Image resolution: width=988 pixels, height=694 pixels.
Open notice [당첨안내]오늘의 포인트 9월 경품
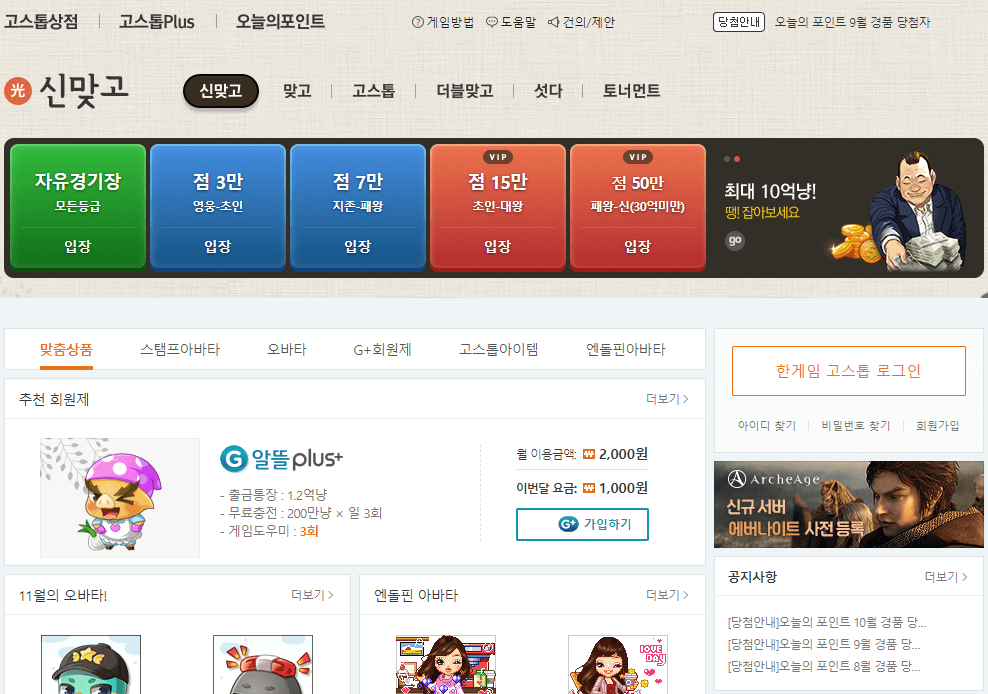(824, 644)
